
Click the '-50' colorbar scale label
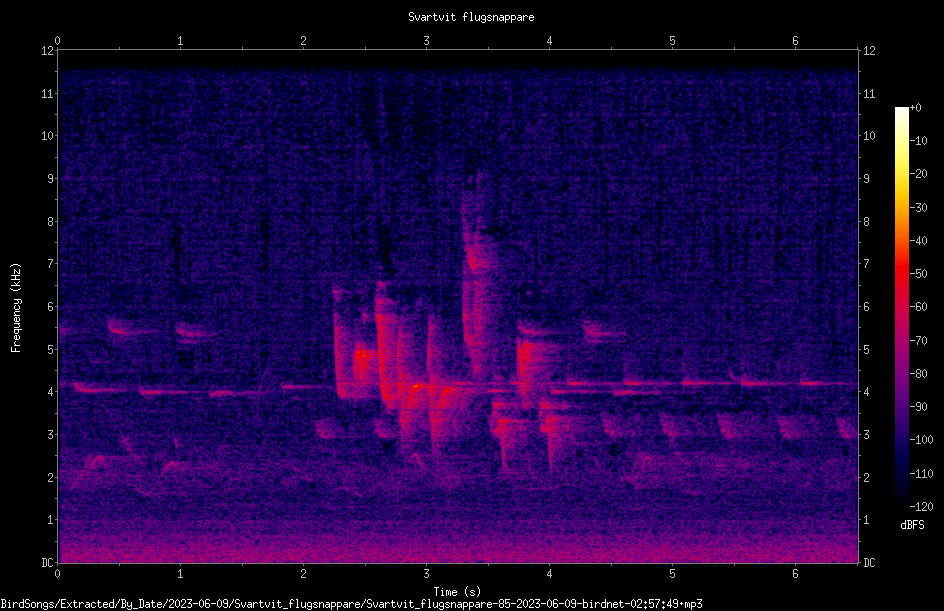coord(919,274)
